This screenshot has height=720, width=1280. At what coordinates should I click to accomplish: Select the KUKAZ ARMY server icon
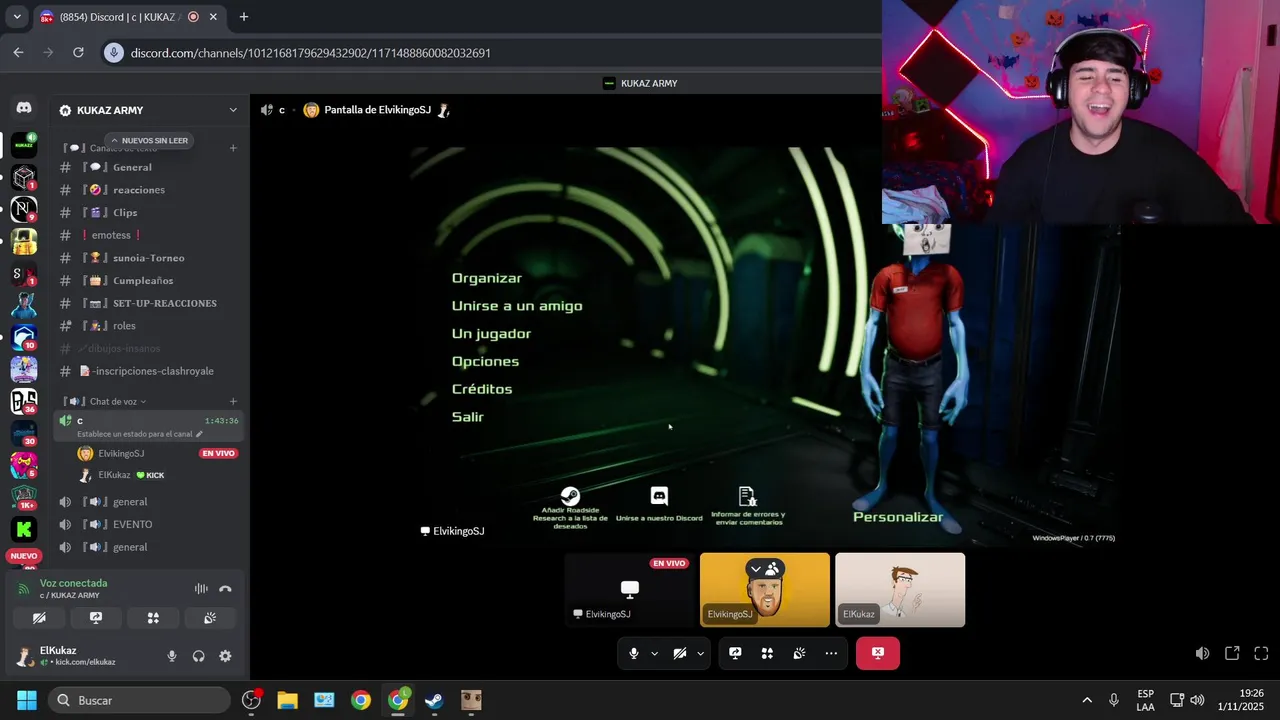coord(24,146)
